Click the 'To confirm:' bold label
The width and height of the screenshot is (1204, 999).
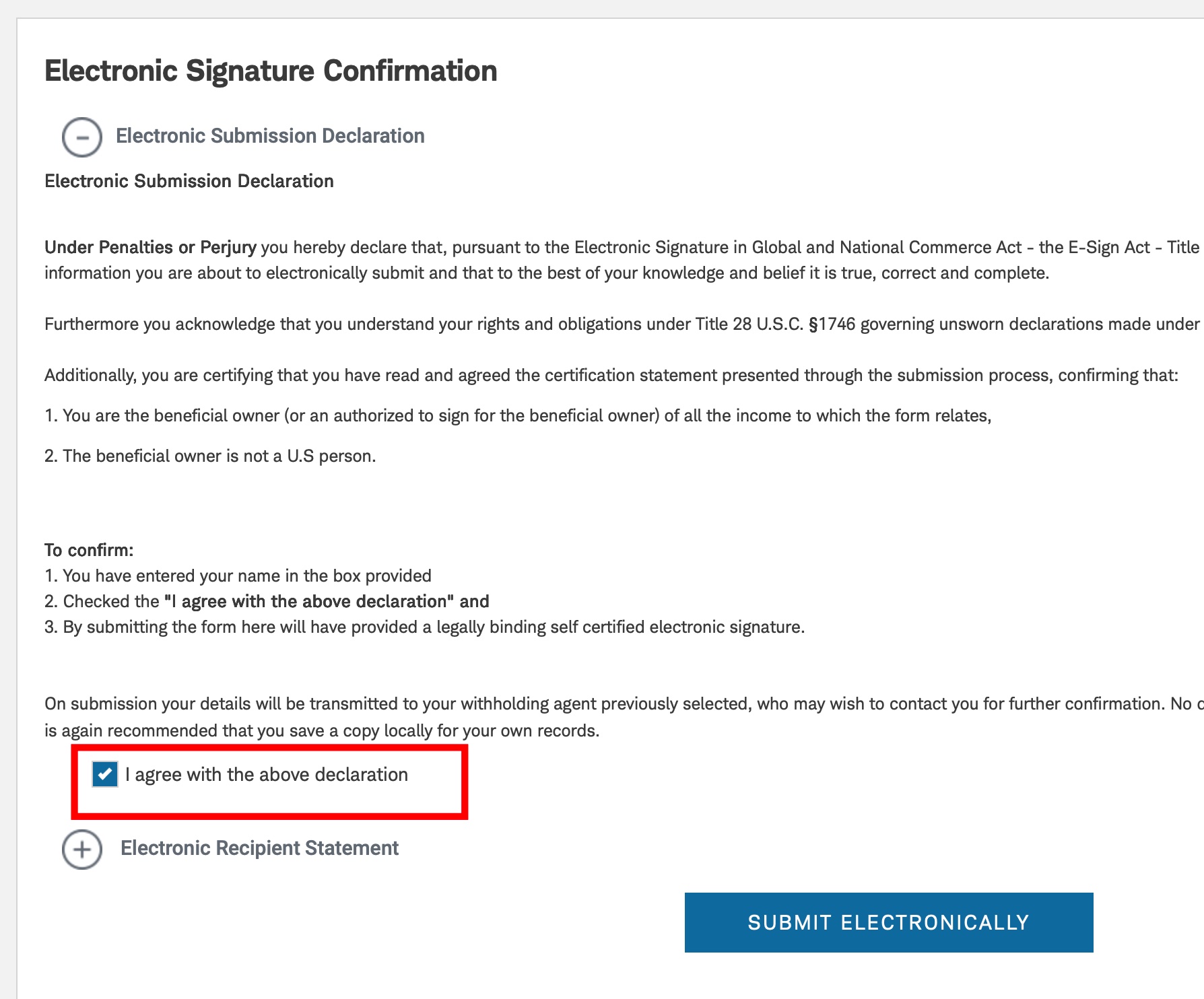89,550
